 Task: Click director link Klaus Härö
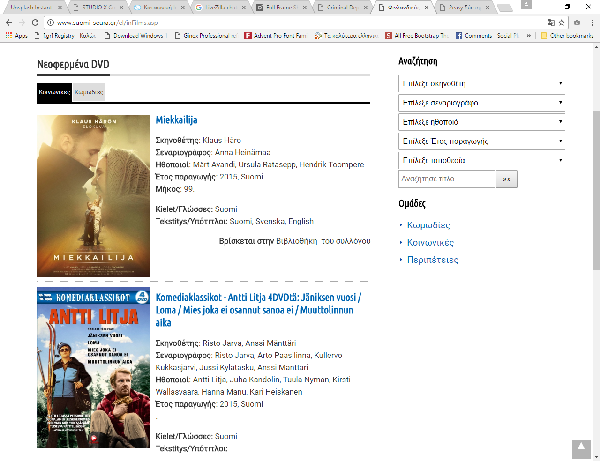[x=221, y=140]
